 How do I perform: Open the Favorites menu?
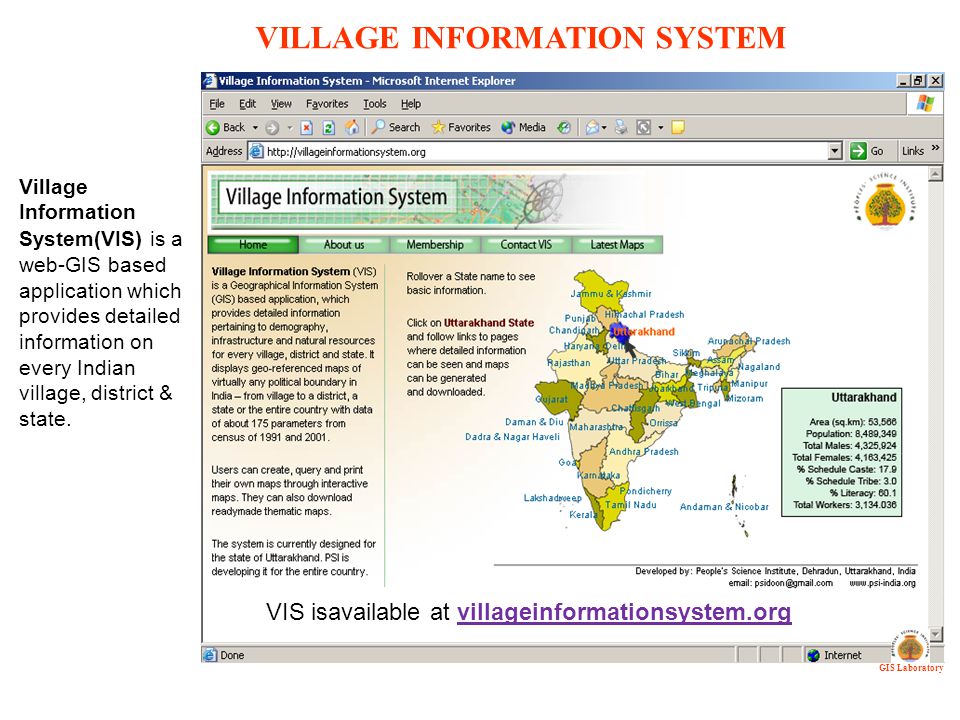click(327, 104)
